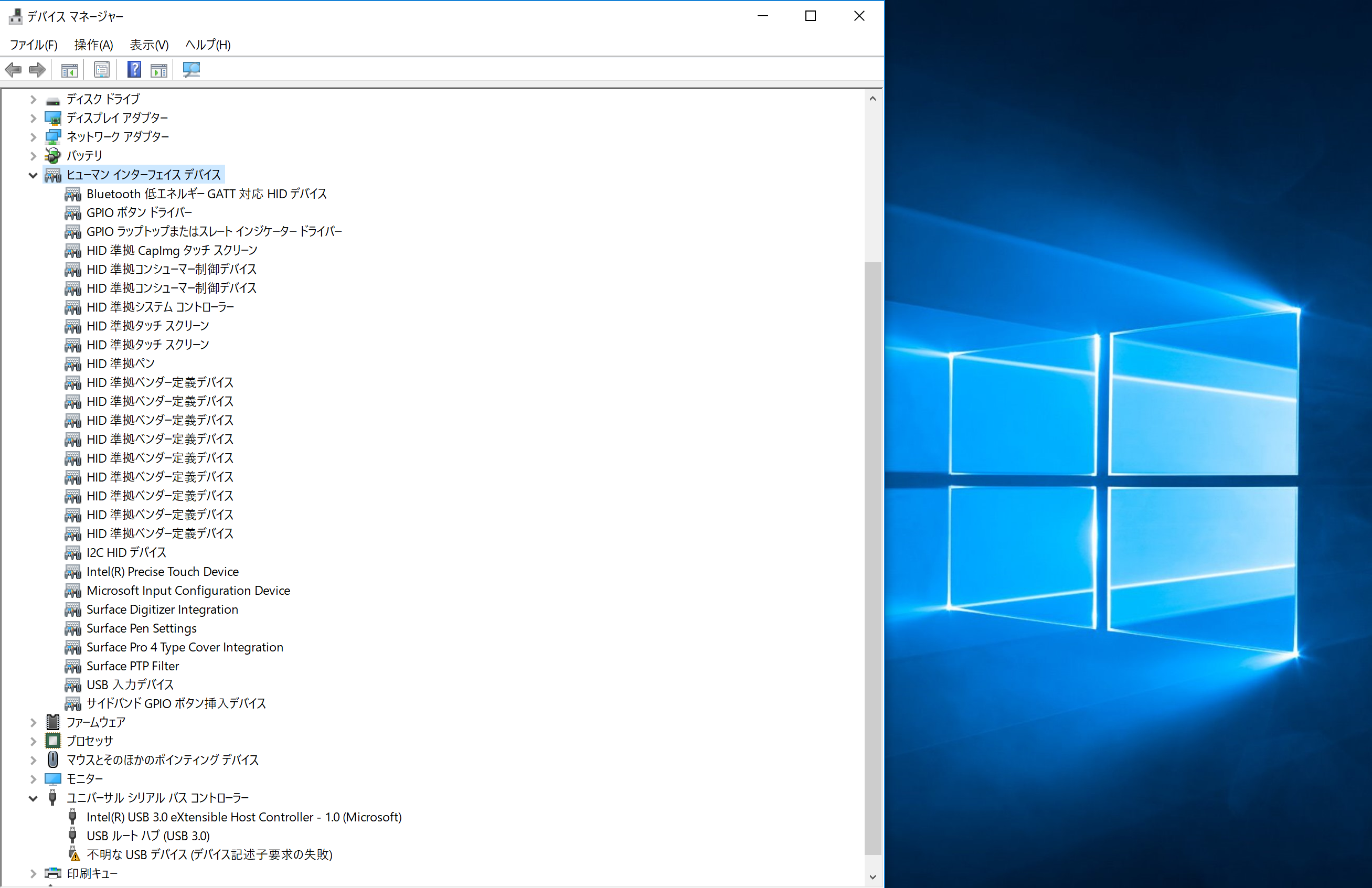
Task: Collapse ユニバーサル シリアル バス コントローラー node
Action: pyautogui.click(x=33, y=798)
